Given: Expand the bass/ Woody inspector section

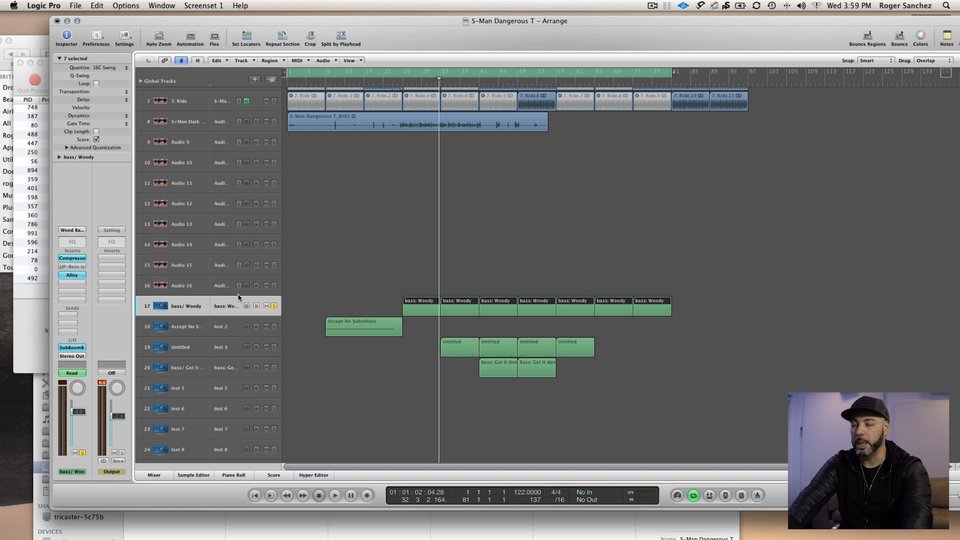Looking at the screenshot, I should click(x=59, y=157).
